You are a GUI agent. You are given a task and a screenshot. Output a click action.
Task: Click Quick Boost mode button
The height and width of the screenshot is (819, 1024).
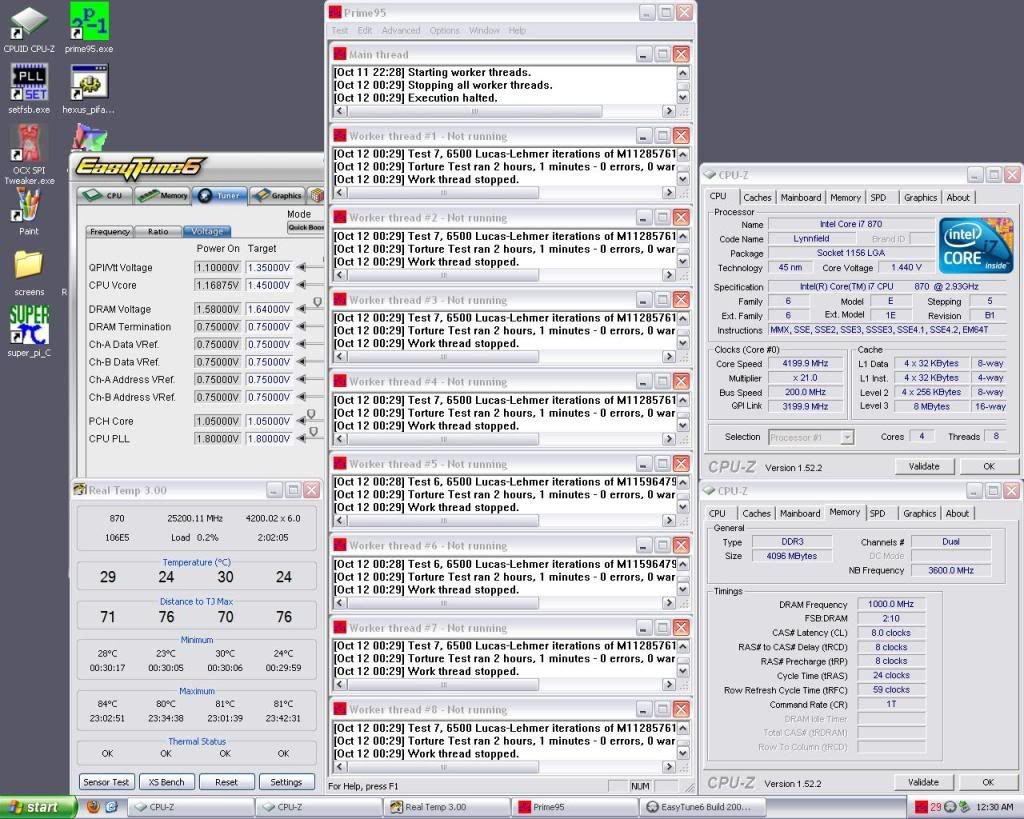(x=306, y=227)
